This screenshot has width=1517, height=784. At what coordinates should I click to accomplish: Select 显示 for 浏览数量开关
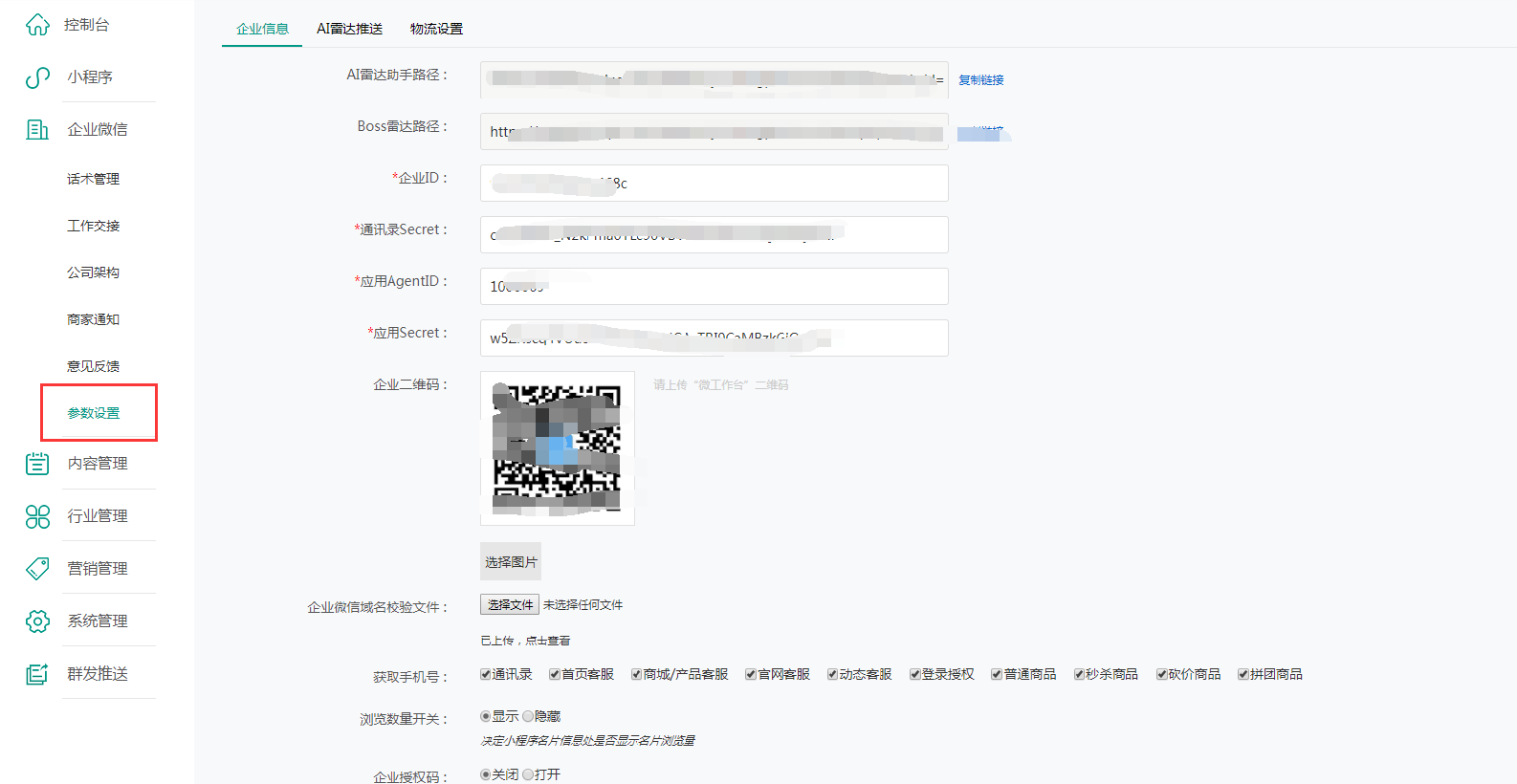pyautogui.click(x=486, y=716)
